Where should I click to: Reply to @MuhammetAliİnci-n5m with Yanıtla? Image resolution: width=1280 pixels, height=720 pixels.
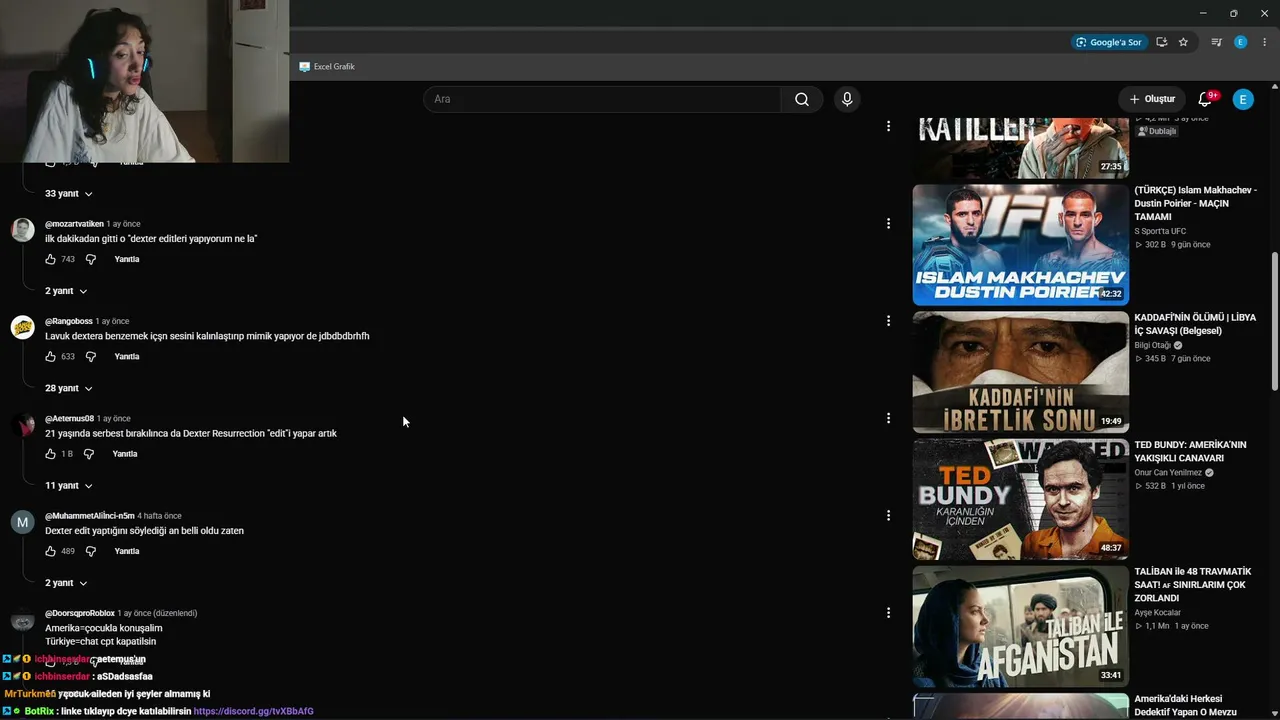(x=127, y=551)
